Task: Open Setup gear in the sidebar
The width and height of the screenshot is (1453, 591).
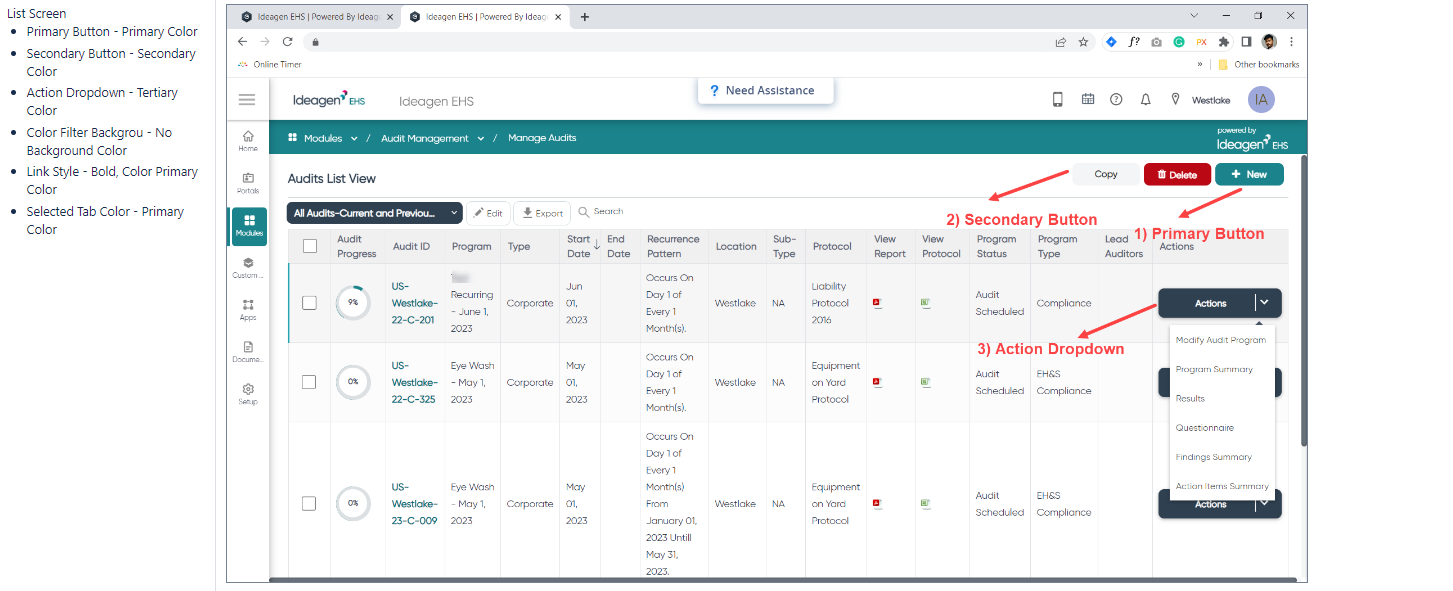Action: tap(248, 393)
